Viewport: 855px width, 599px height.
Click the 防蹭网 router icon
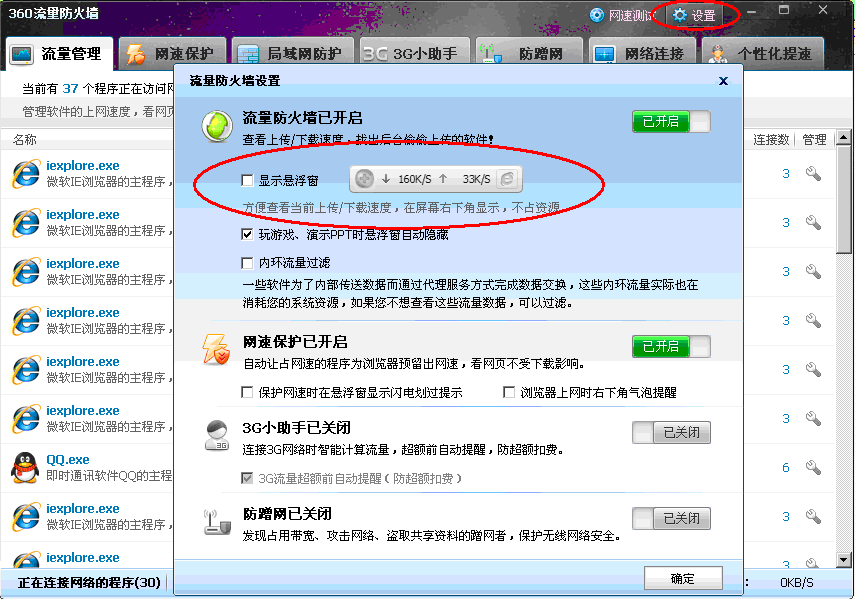(x=217, y=522)
